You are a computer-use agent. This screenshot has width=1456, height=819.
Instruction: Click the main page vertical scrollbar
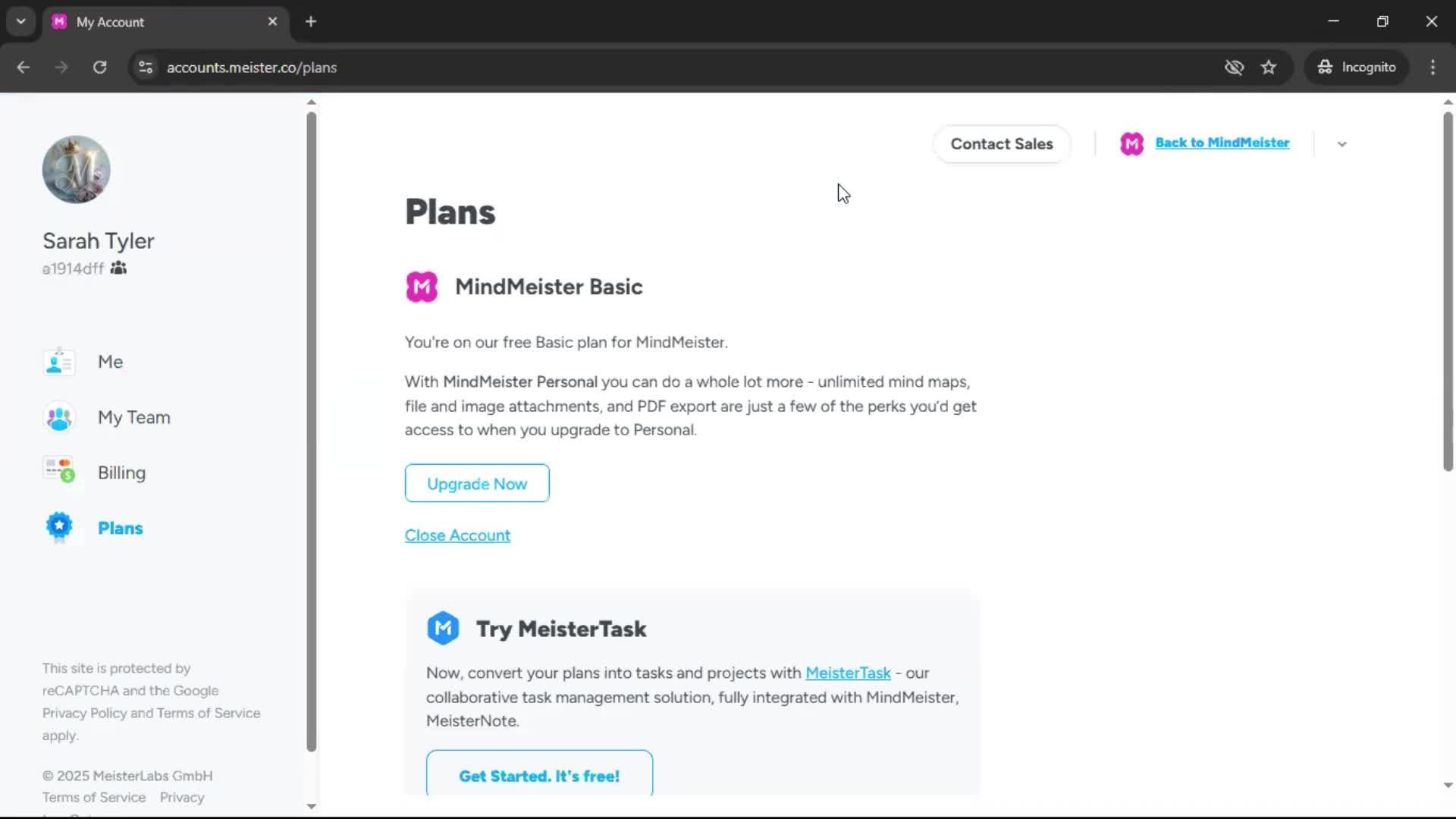tap(1448, 292)
